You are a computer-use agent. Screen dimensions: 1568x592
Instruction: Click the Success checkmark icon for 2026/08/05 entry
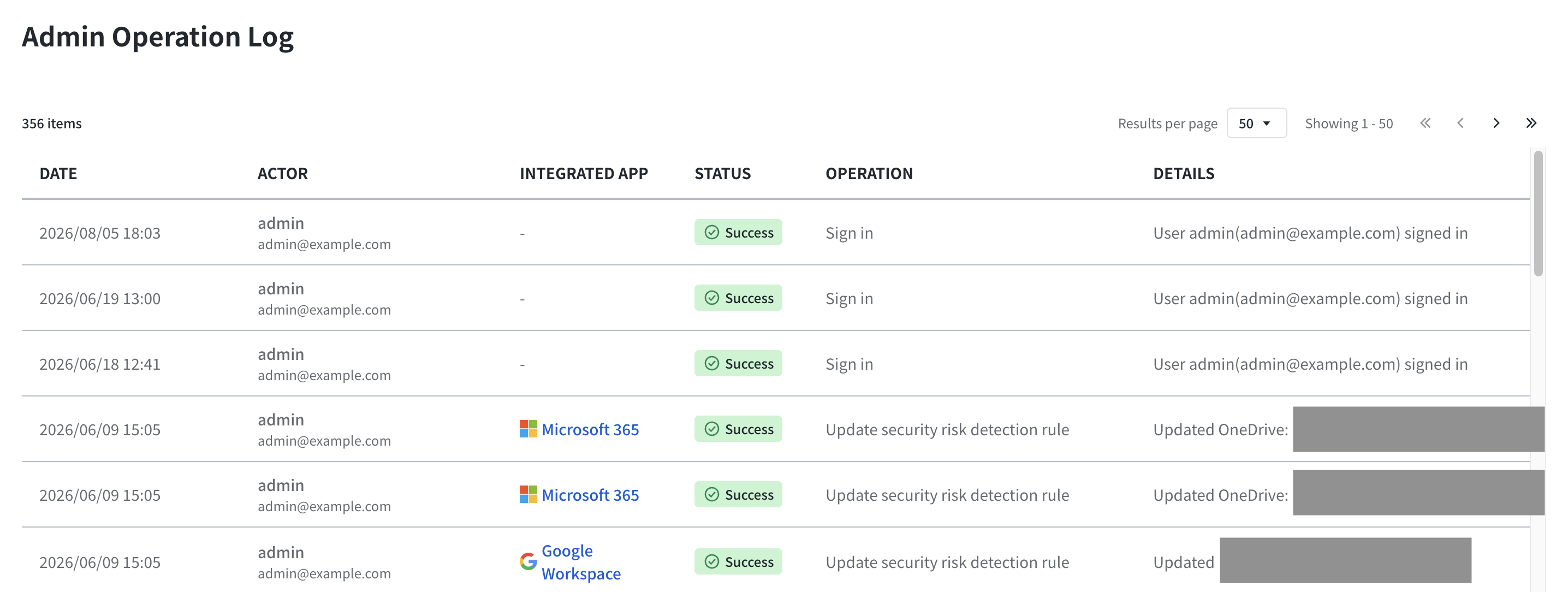[711, 233]
